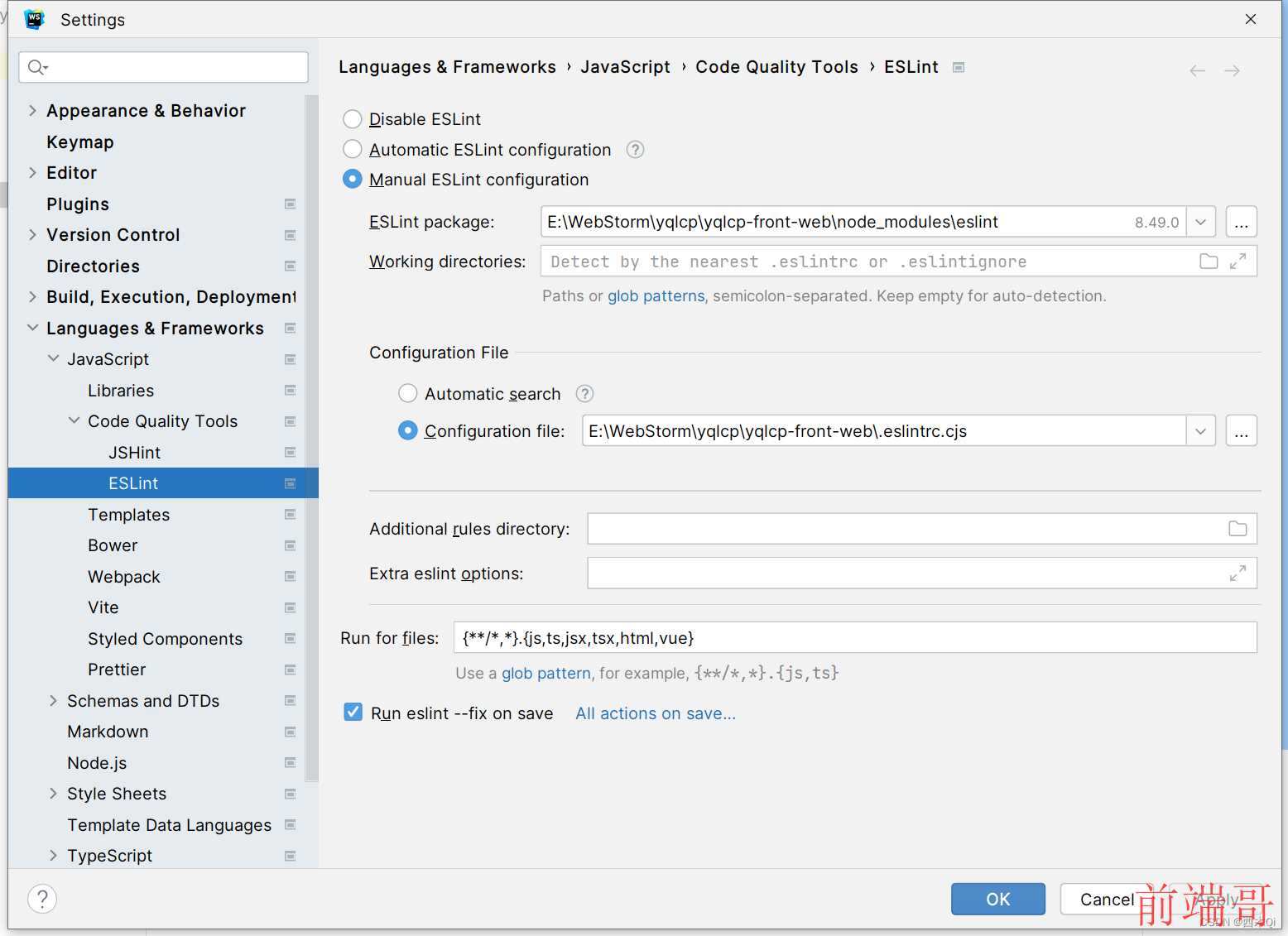Click folder icon in Working directories field

point(1209,262)
